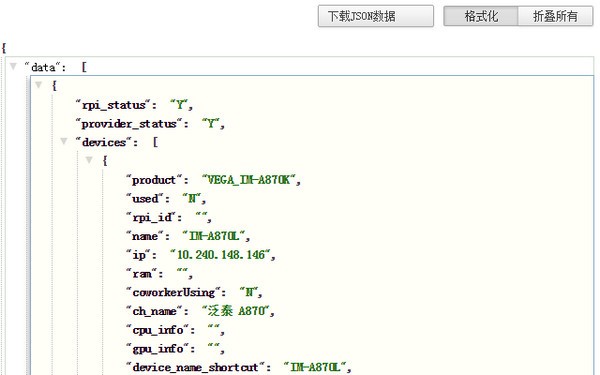Collapse the first device object triangle

(x=89, y=160)
